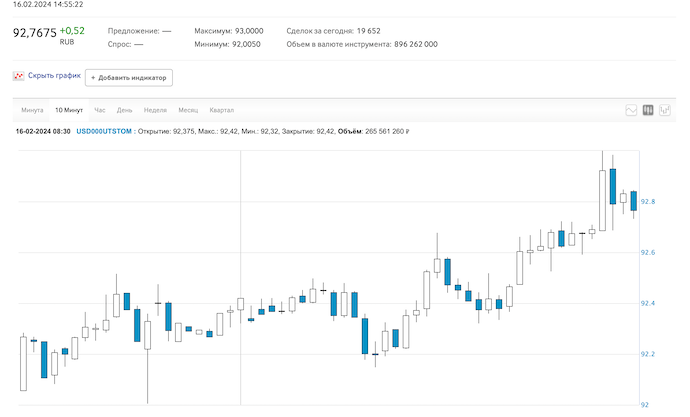Click the USD000UTSTOM instrument label
This screenshot has height=417, width=690.
[103, 131]
